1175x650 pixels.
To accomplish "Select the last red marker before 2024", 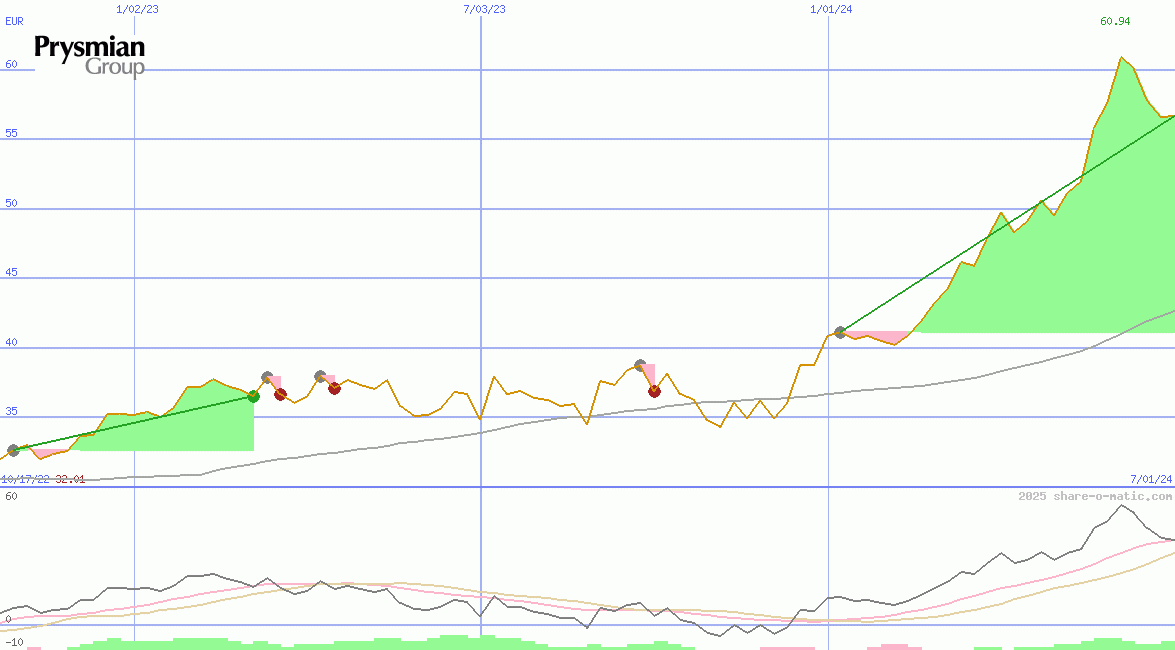I will [654, 391].
